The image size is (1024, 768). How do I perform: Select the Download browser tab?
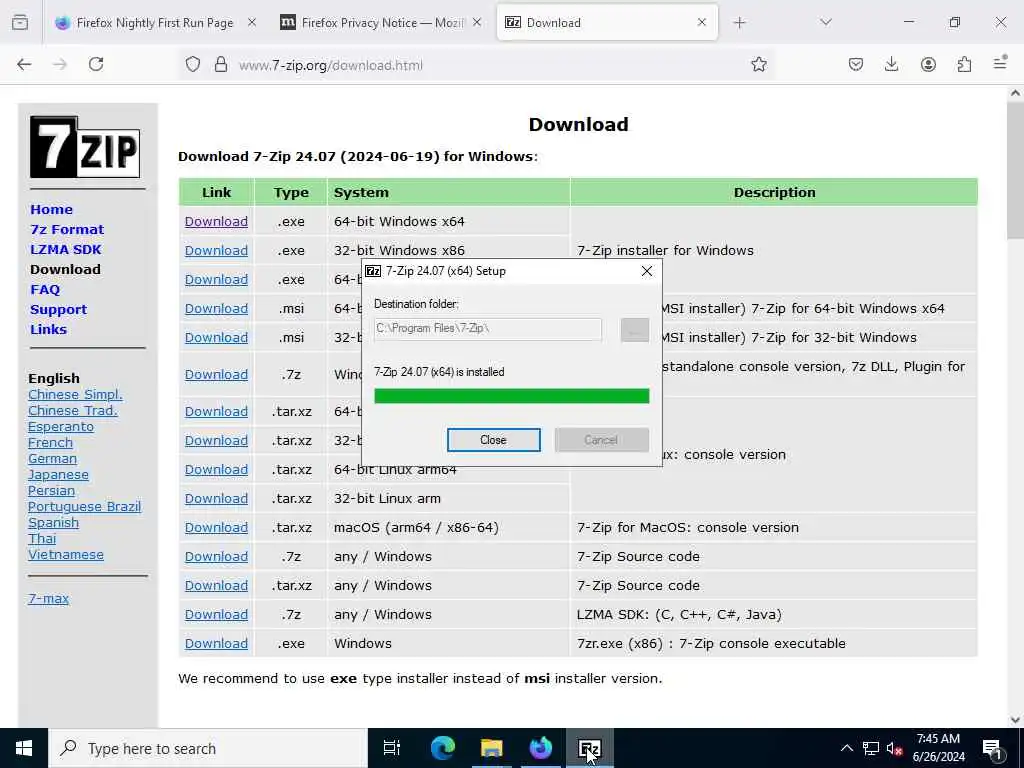607,23
